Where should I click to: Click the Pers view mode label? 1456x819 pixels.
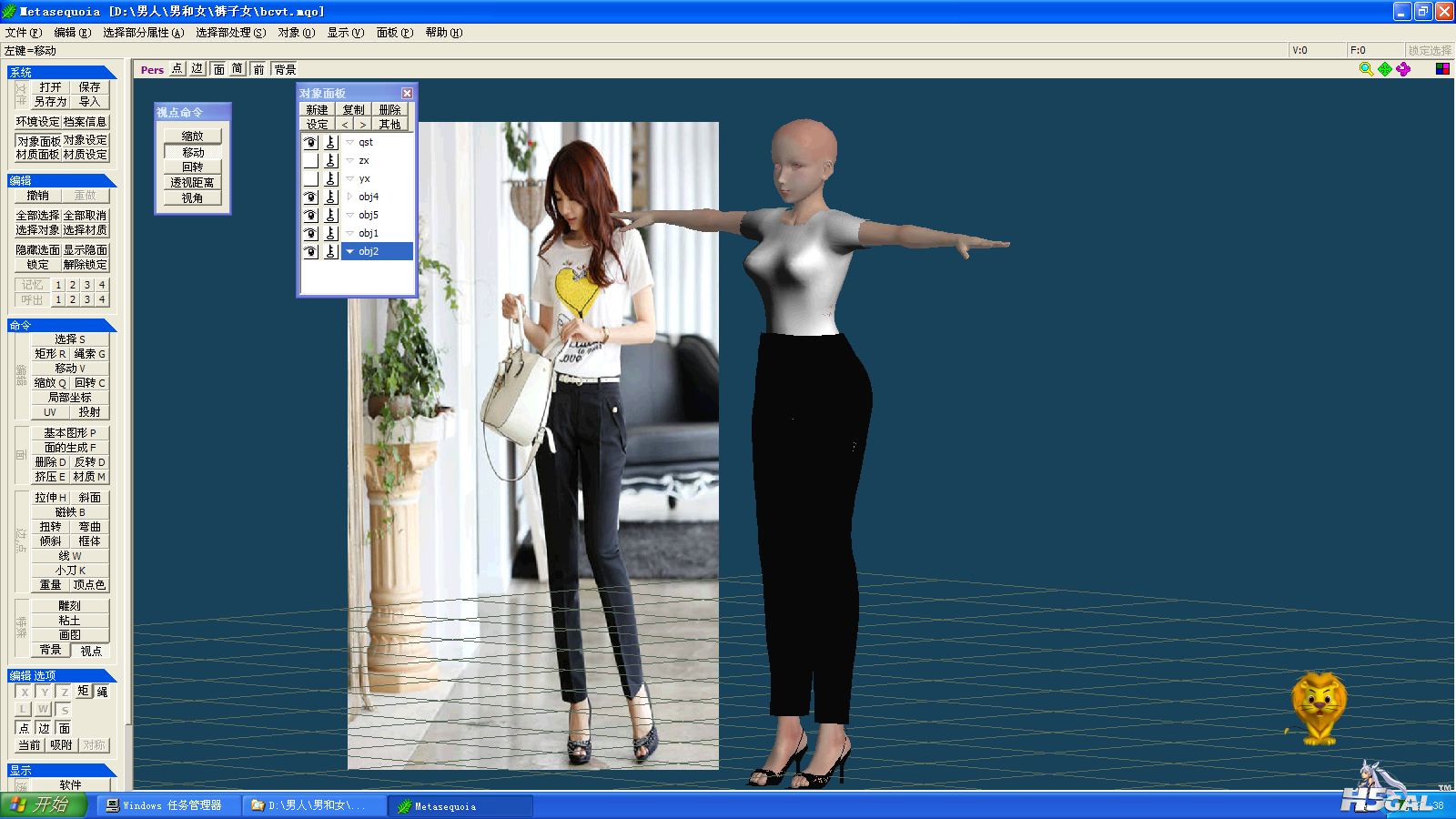(x=152, y=70)
